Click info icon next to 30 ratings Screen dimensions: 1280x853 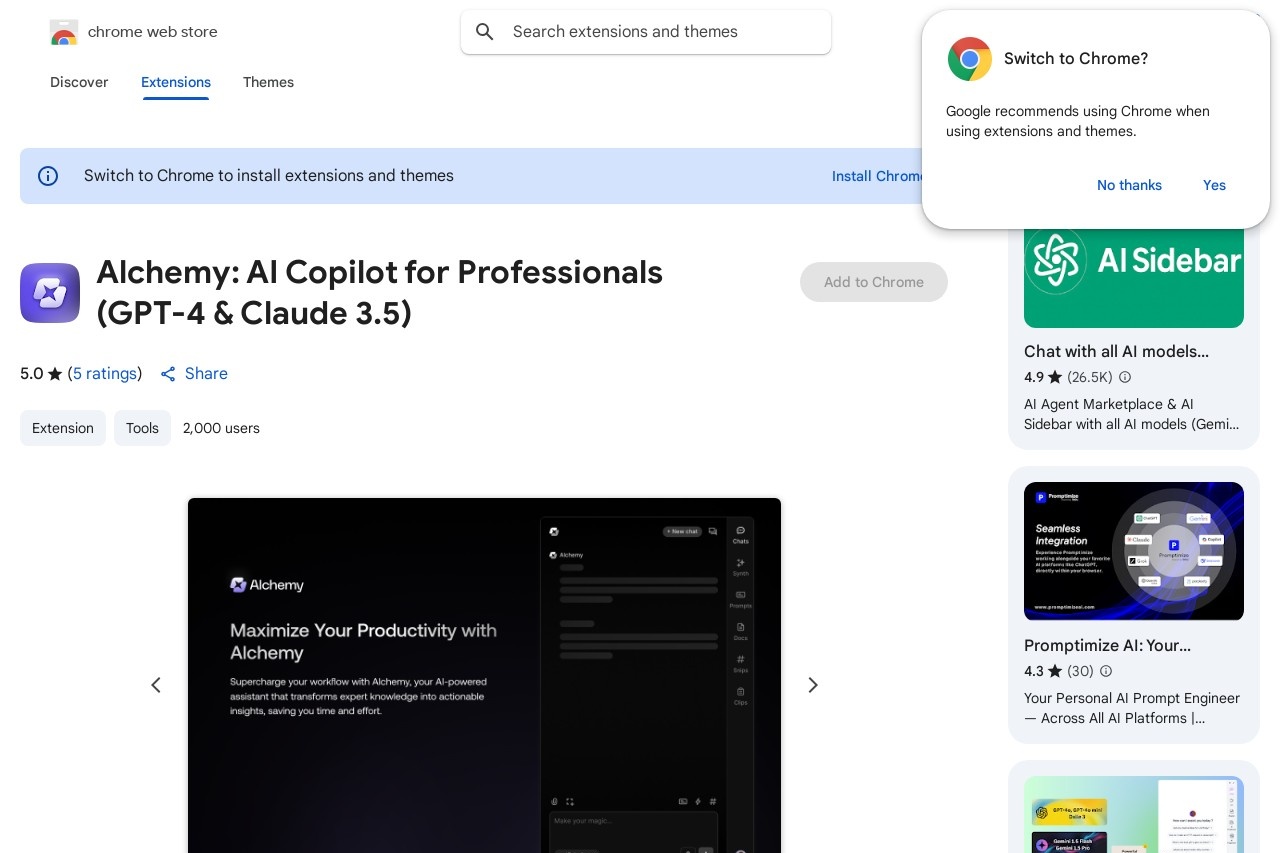(x=1106, y=671)
